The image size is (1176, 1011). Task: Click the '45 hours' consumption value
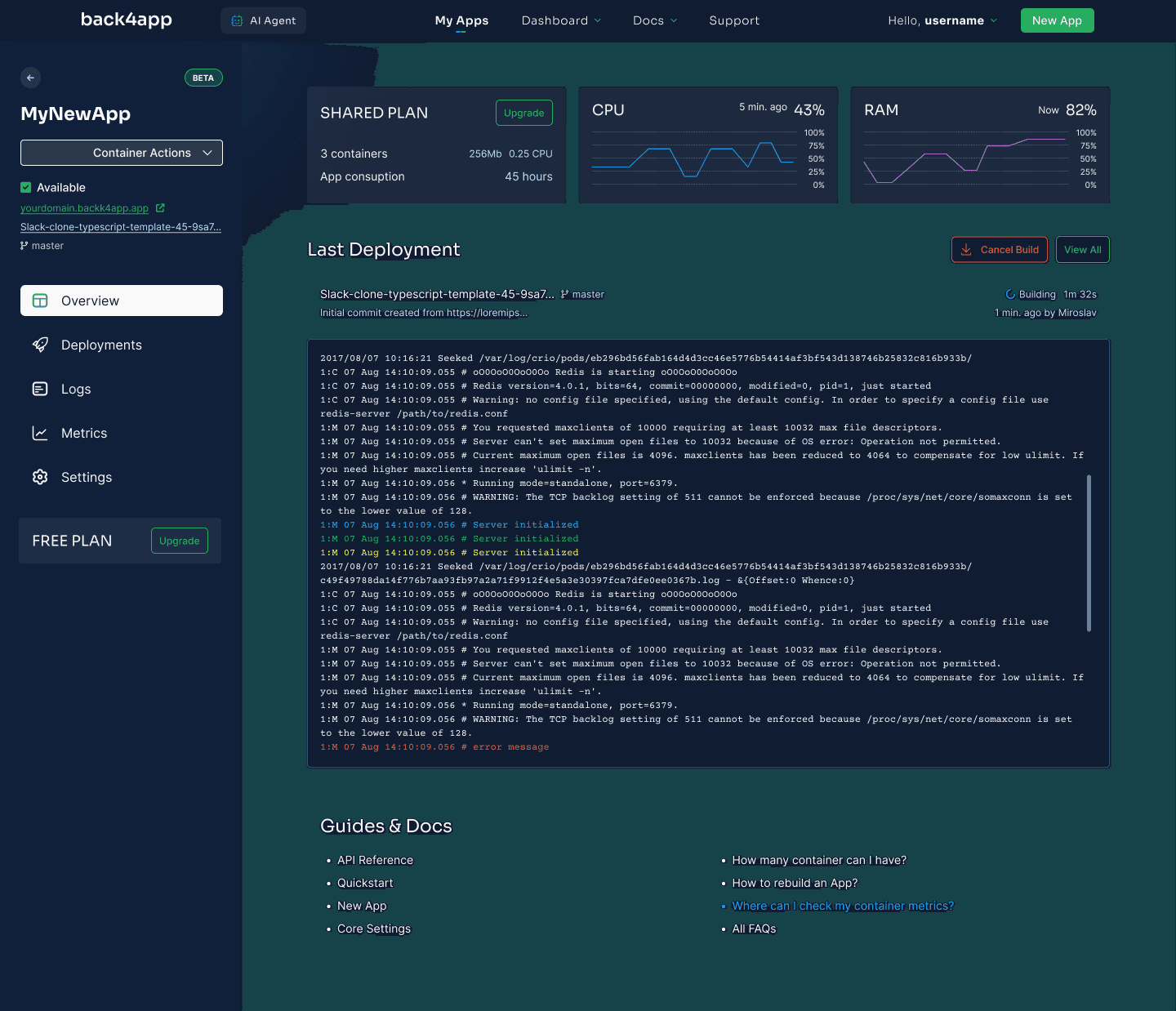pyautogui.click(x=528, y=176)
